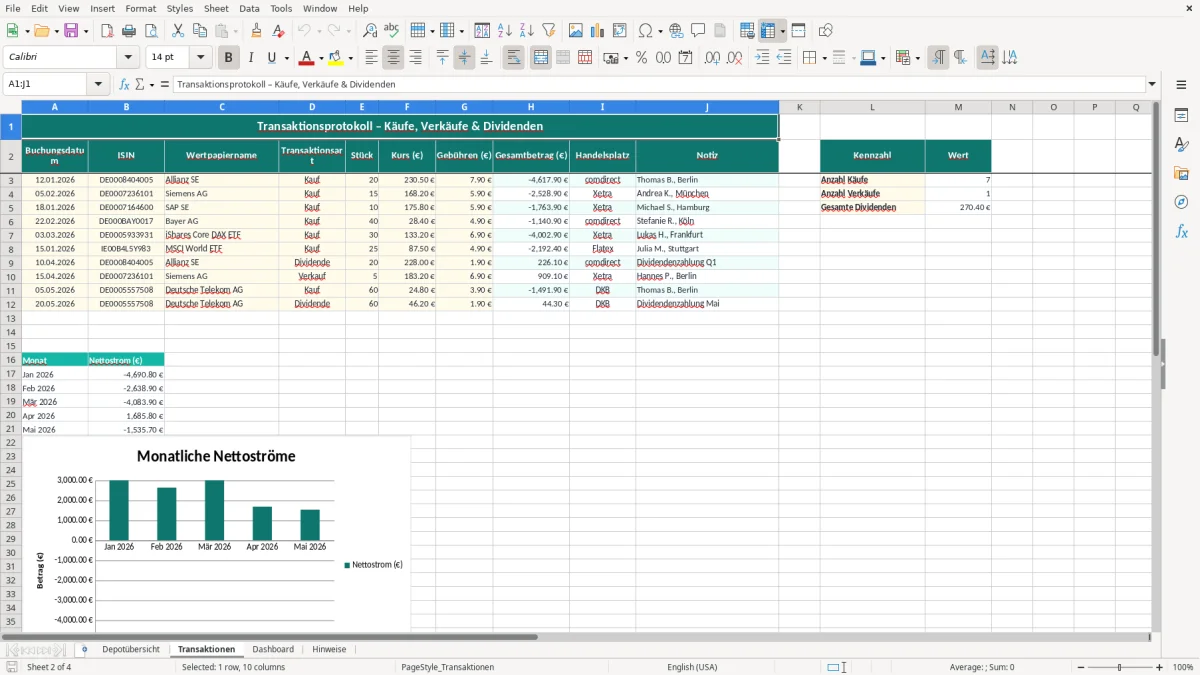Open the Select Function sum dropdown
Viewport: 1200px width, 675px height.
tap(153, 84)
